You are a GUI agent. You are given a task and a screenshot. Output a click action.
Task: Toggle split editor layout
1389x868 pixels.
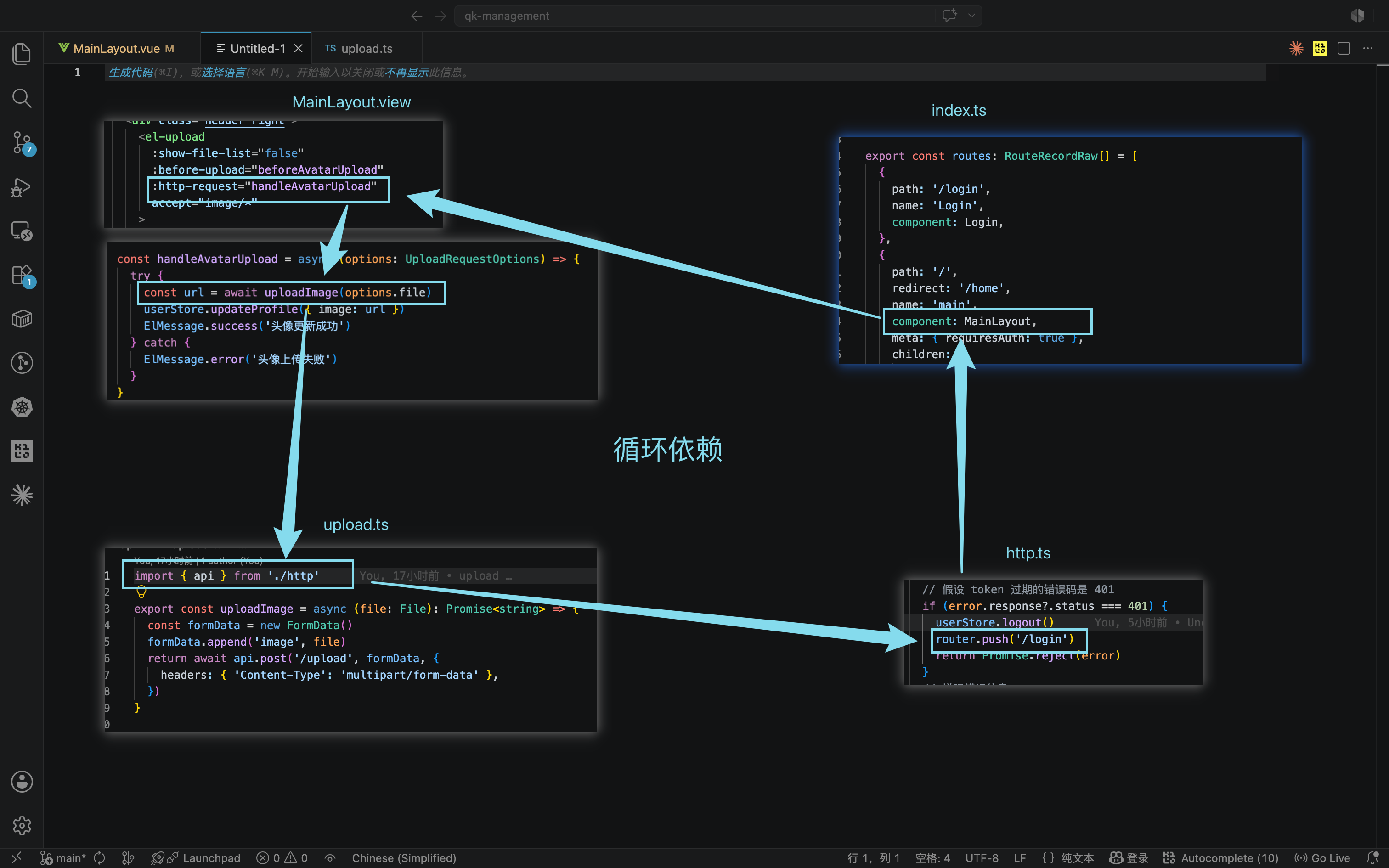[1344, 48]
